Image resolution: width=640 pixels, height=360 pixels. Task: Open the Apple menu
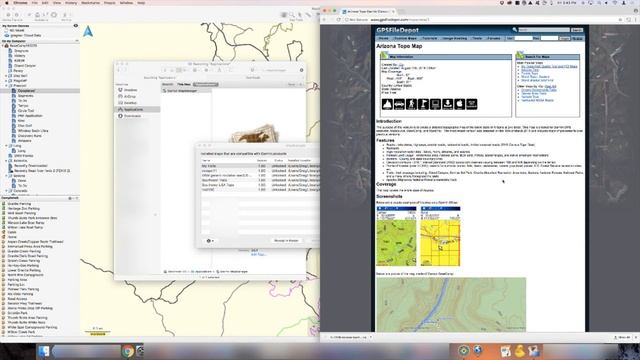click(x=6, y=3)
